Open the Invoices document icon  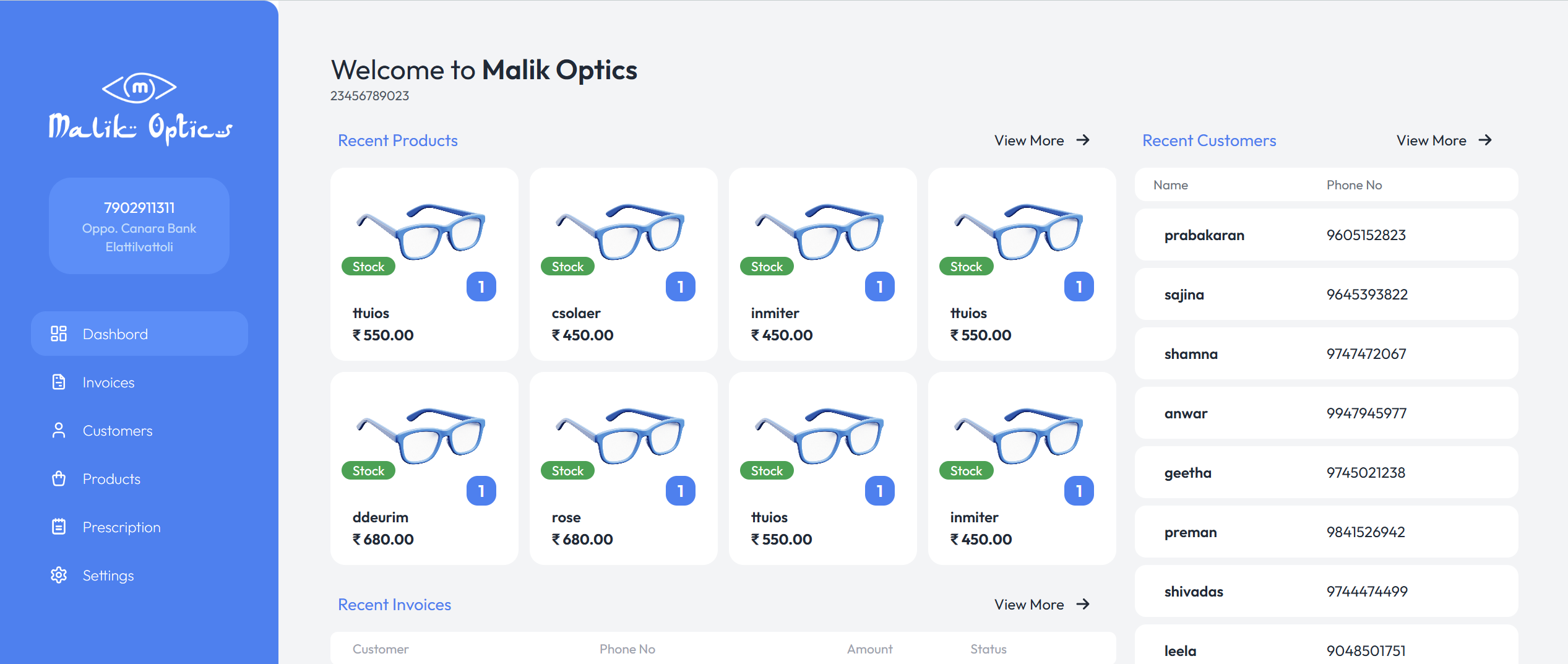click(59, 382)
